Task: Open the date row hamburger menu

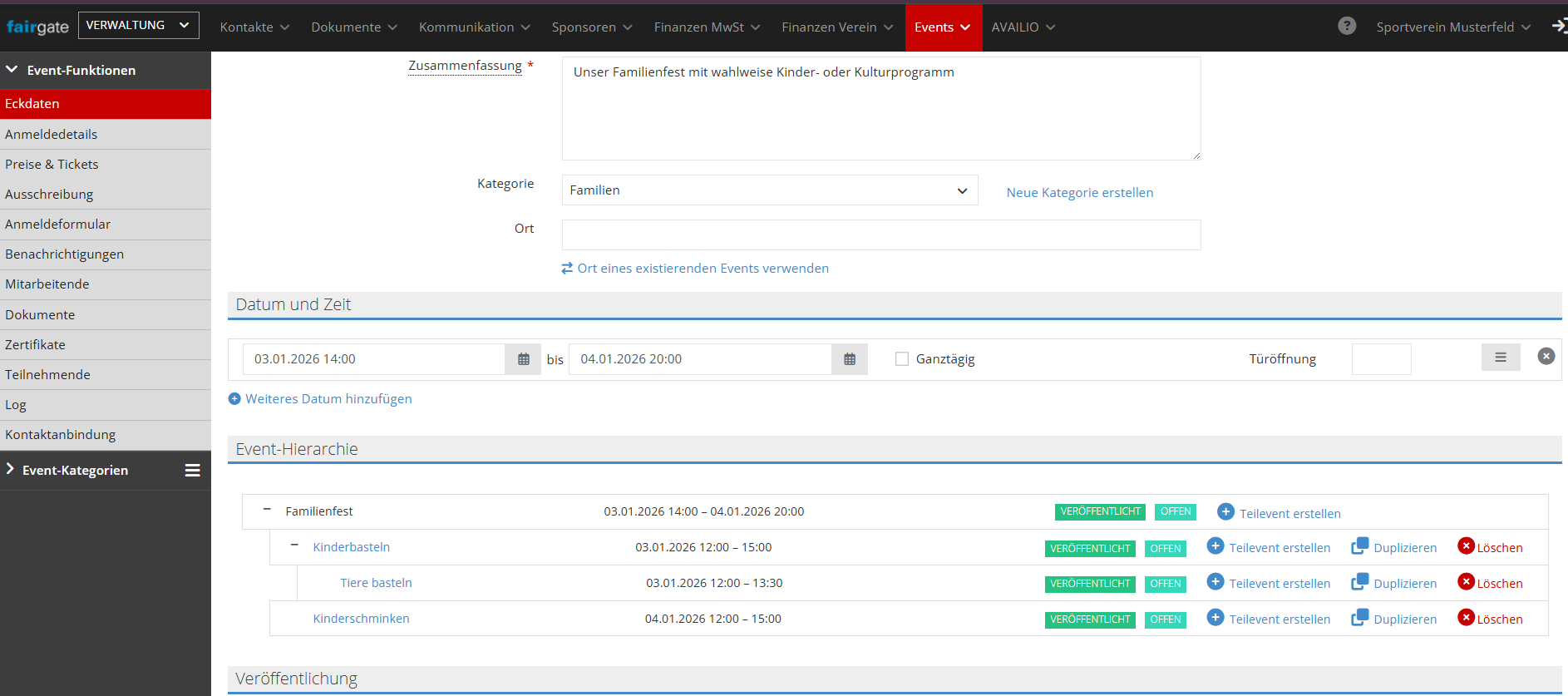Action: (x=1500, y=358)
